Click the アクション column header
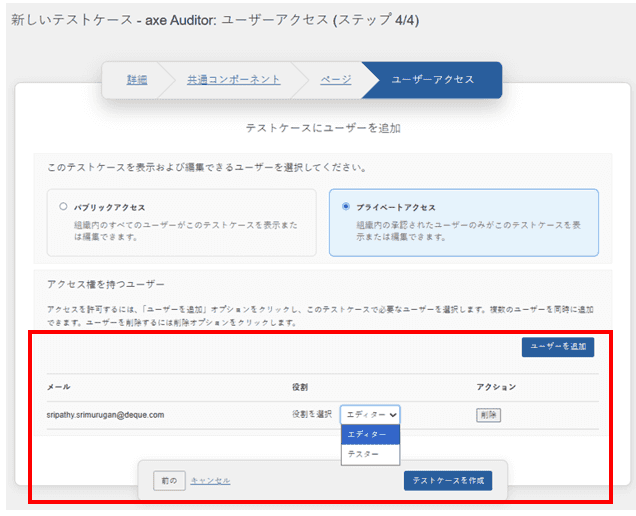The image size is (636, 516). [x=496, y=386]
